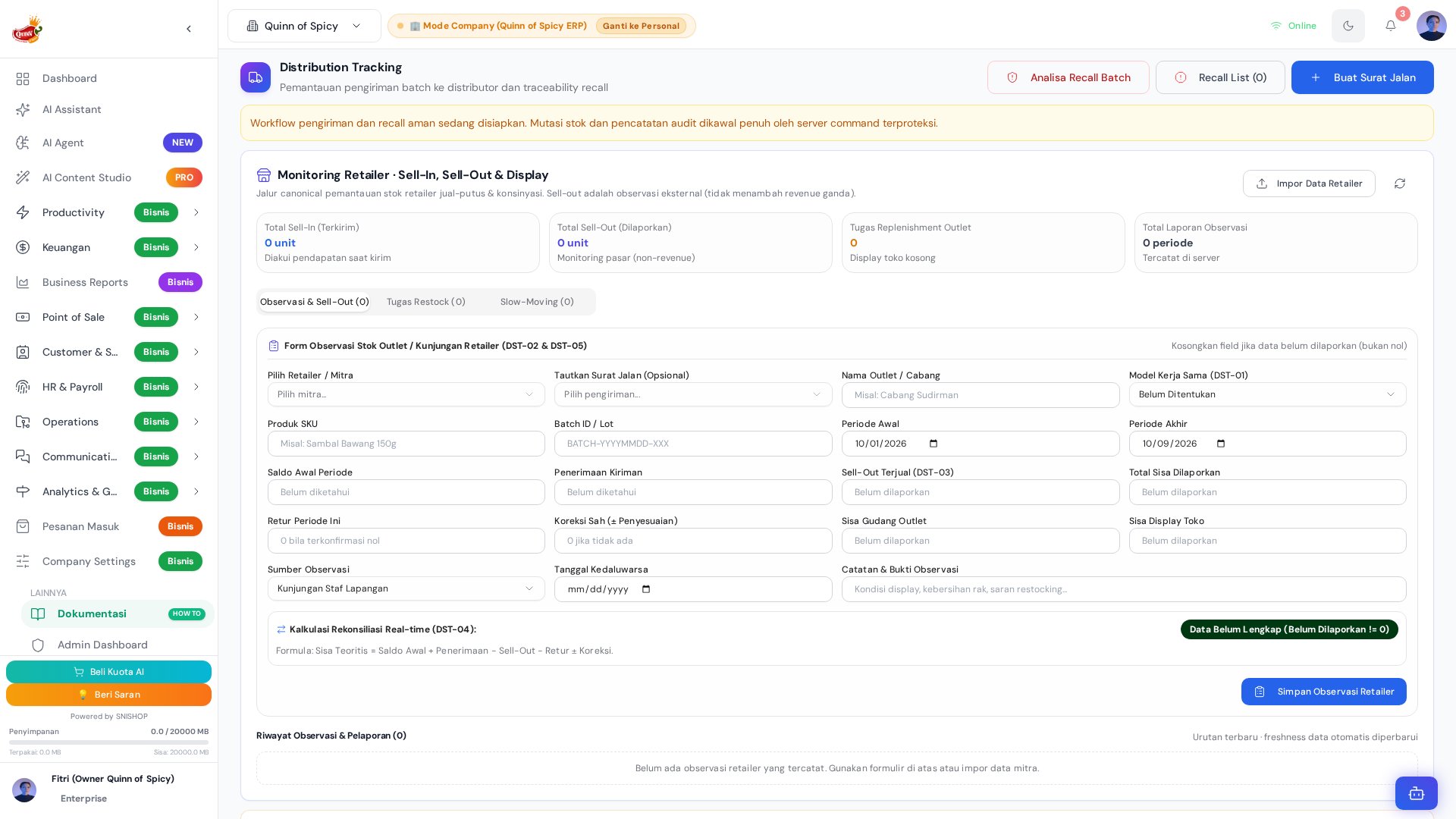Click the Admin Dashboard shield icon
Viewport: 1456px width, 819px height.
click(x=38, y=645)
